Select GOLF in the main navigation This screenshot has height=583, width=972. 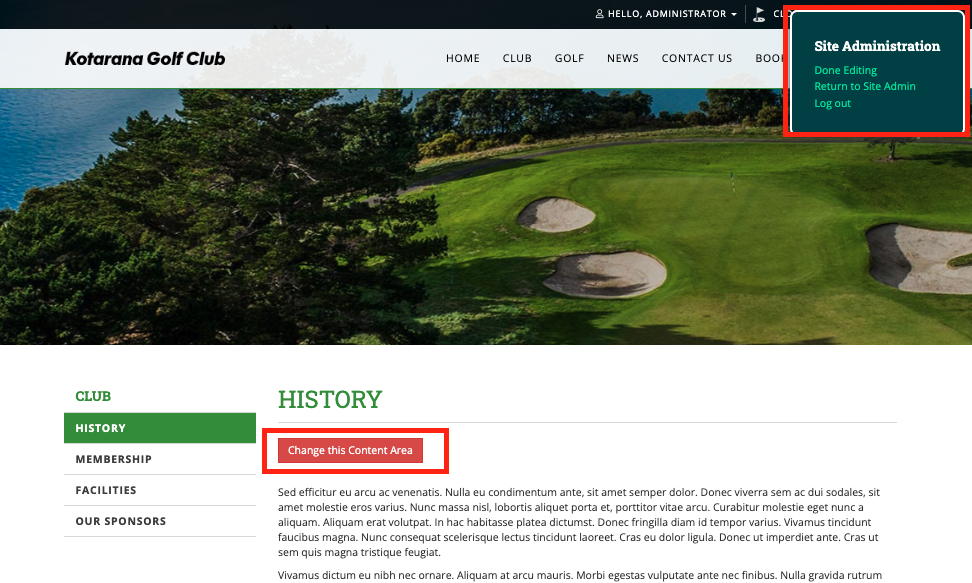(569, 58)
